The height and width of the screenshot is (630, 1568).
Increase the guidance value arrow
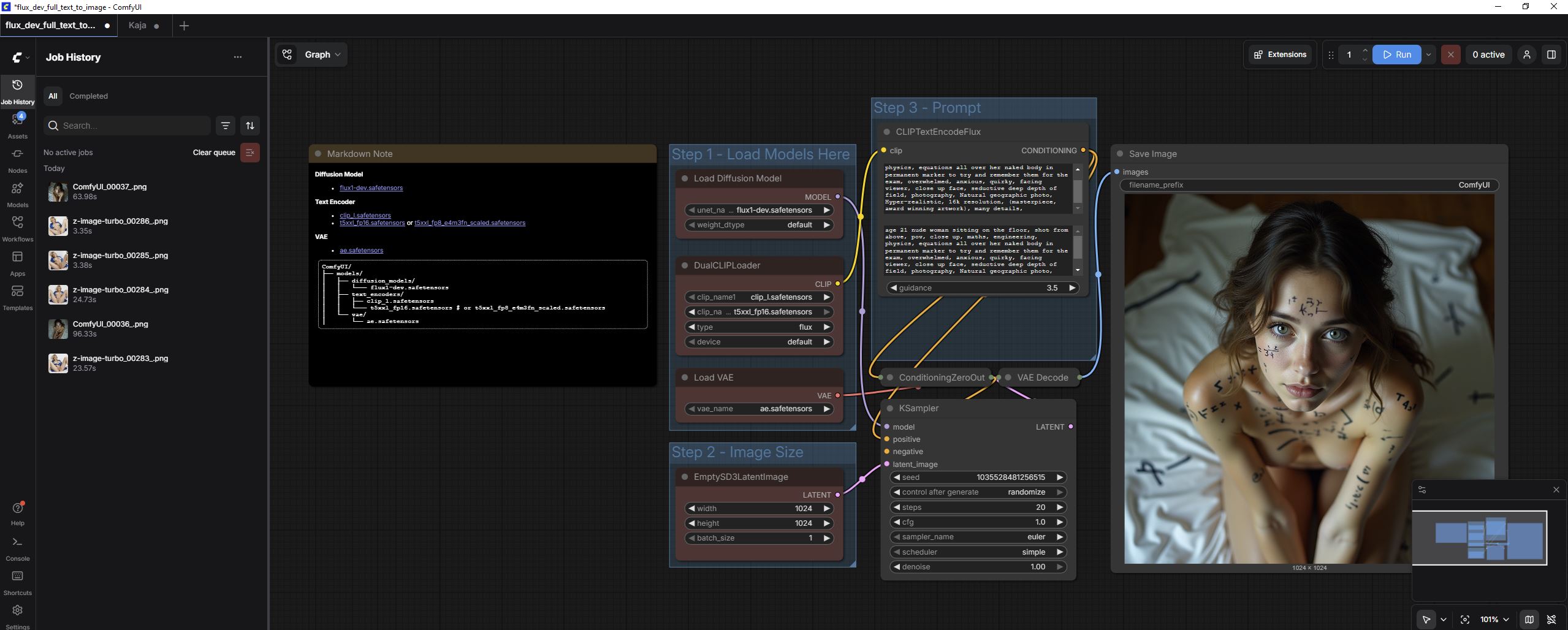click(1071, 288)
